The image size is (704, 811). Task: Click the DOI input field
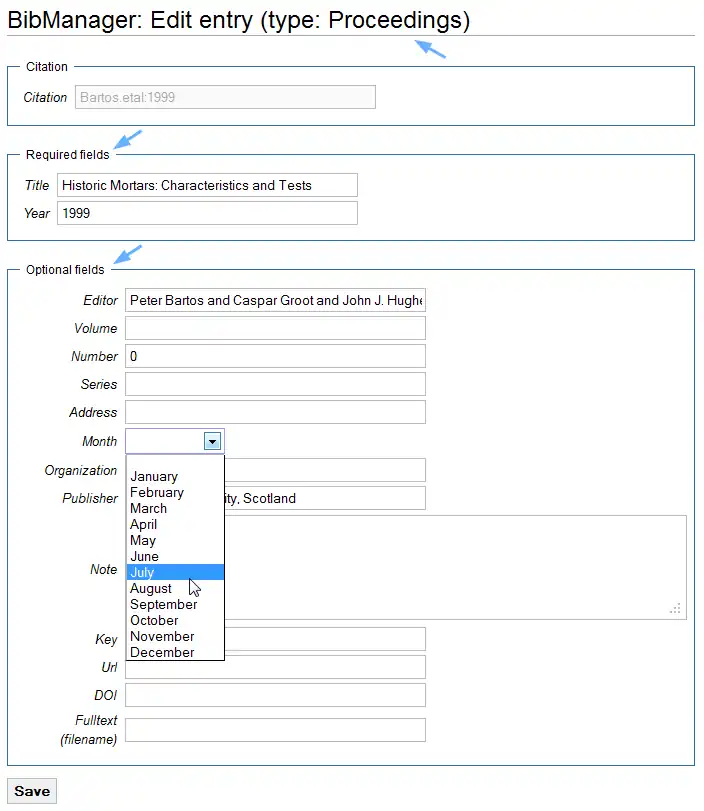tap(275, 695)
